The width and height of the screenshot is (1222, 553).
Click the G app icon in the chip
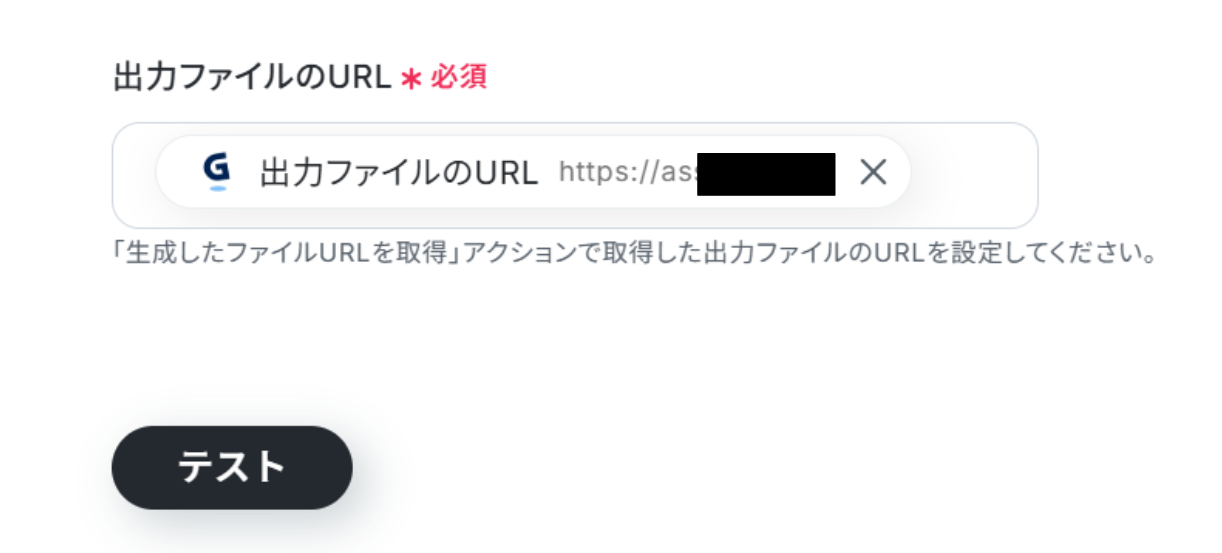[x=216, y=172]
